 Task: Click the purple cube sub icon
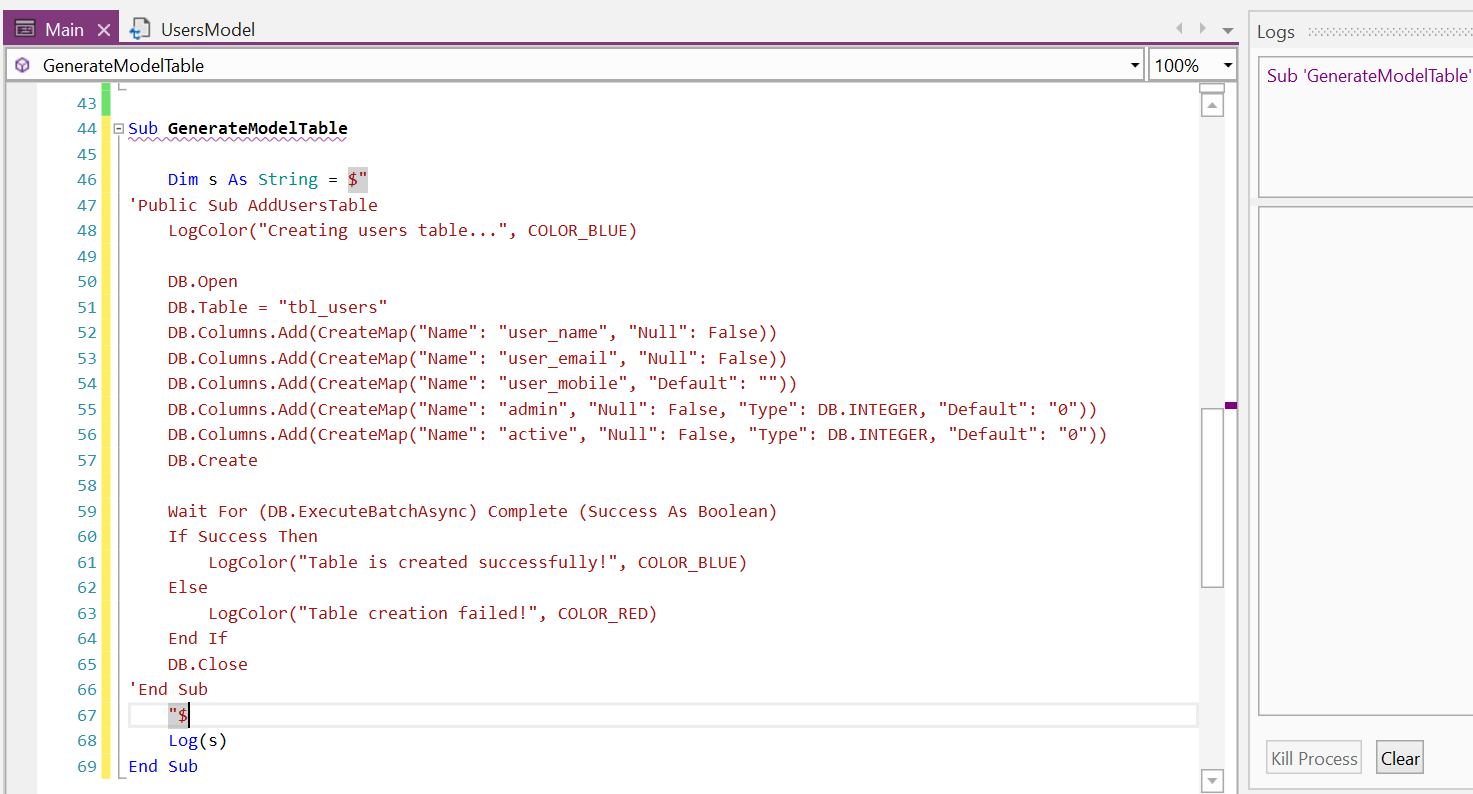pos(22,66)
